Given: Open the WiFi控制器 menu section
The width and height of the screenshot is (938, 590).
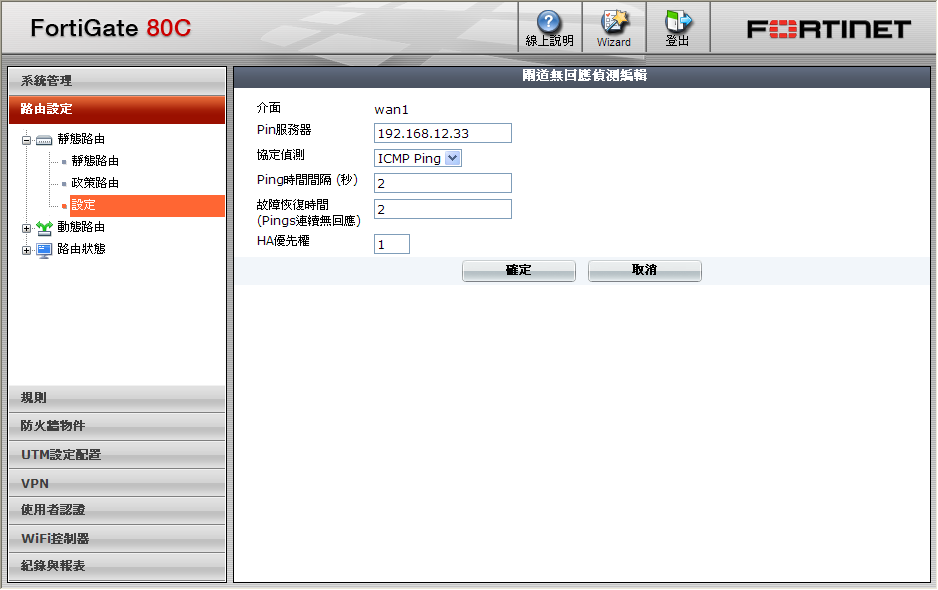Looking at the screenshot, I should tap(117, 539).
